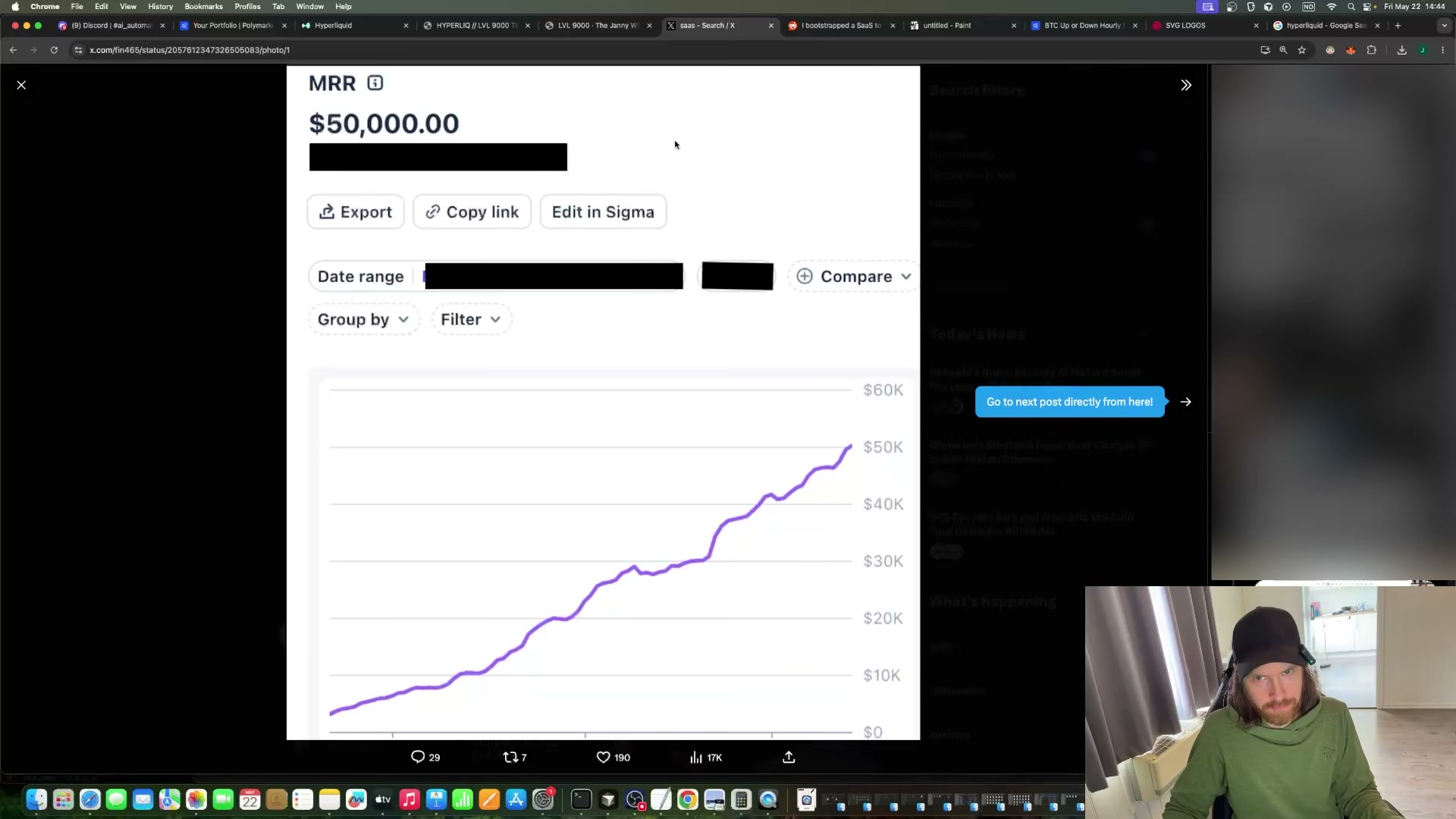Viewport: 1456px width, 819px height.
Task: Open the View menu in the menu bar
Action: (128, 7)
